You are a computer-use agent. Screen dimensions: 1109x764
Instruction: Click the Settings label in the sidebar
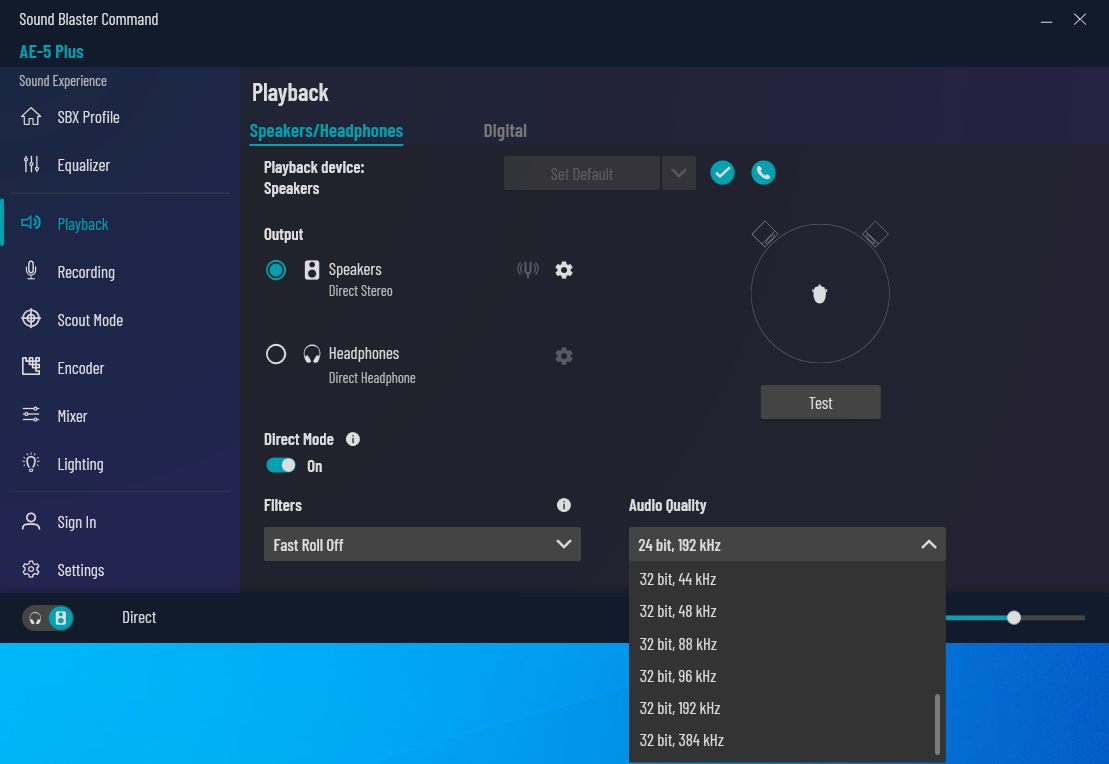point(81,570)
